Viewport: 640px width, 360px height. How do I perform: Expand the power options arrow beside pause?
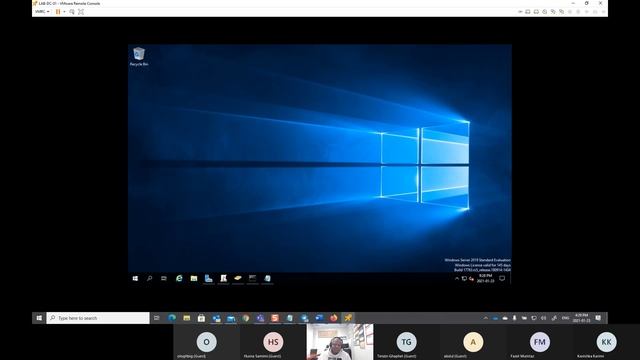(x=64, y=12)
